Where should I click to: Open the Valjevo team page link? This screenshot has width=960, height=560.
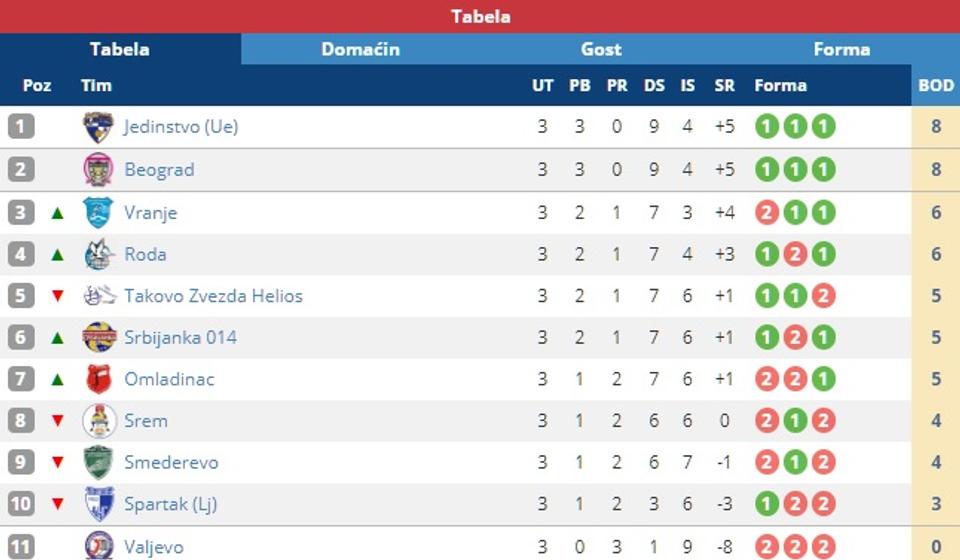[x=153, y=546]
